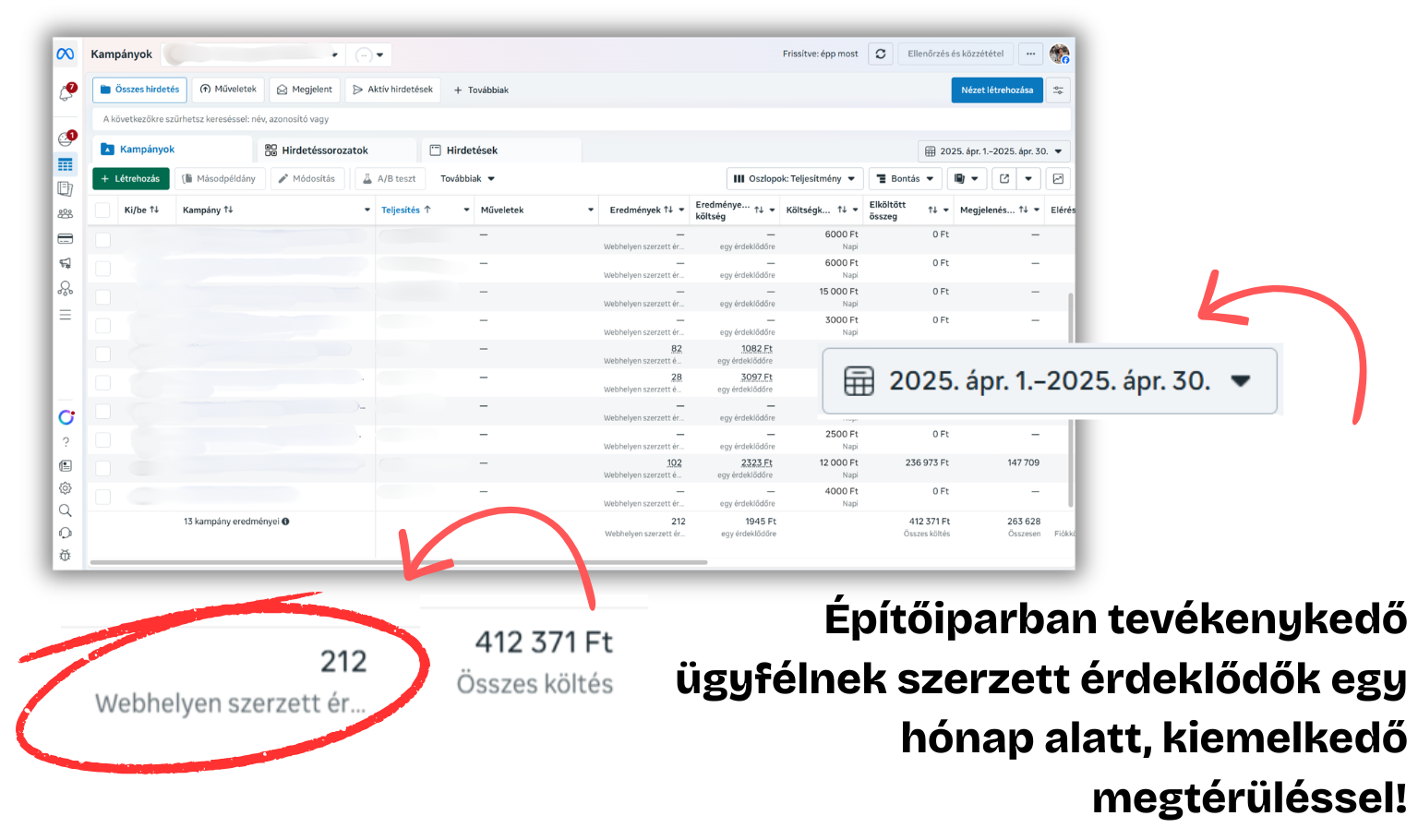Click the Meta logo icon

click(x=66, y=54)
